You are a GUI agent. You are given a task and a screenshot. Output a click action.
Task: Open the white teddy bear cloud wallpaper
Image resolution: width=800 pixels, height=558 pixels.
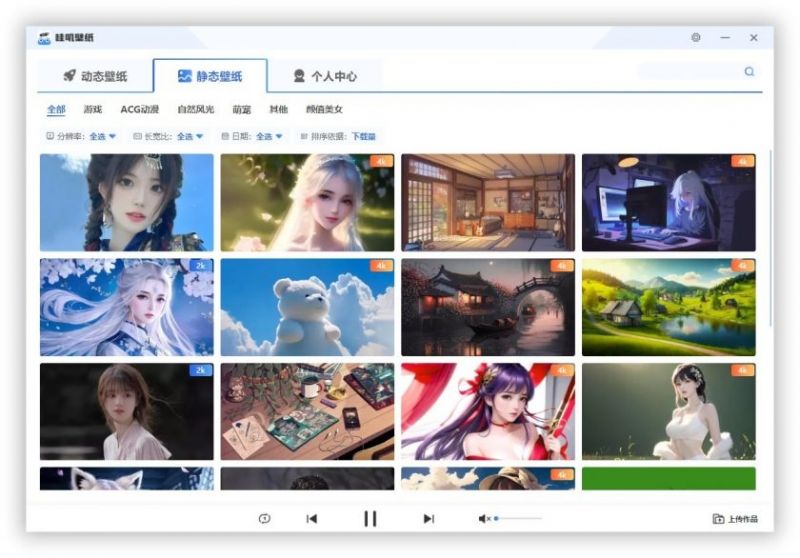click(307, 307)
